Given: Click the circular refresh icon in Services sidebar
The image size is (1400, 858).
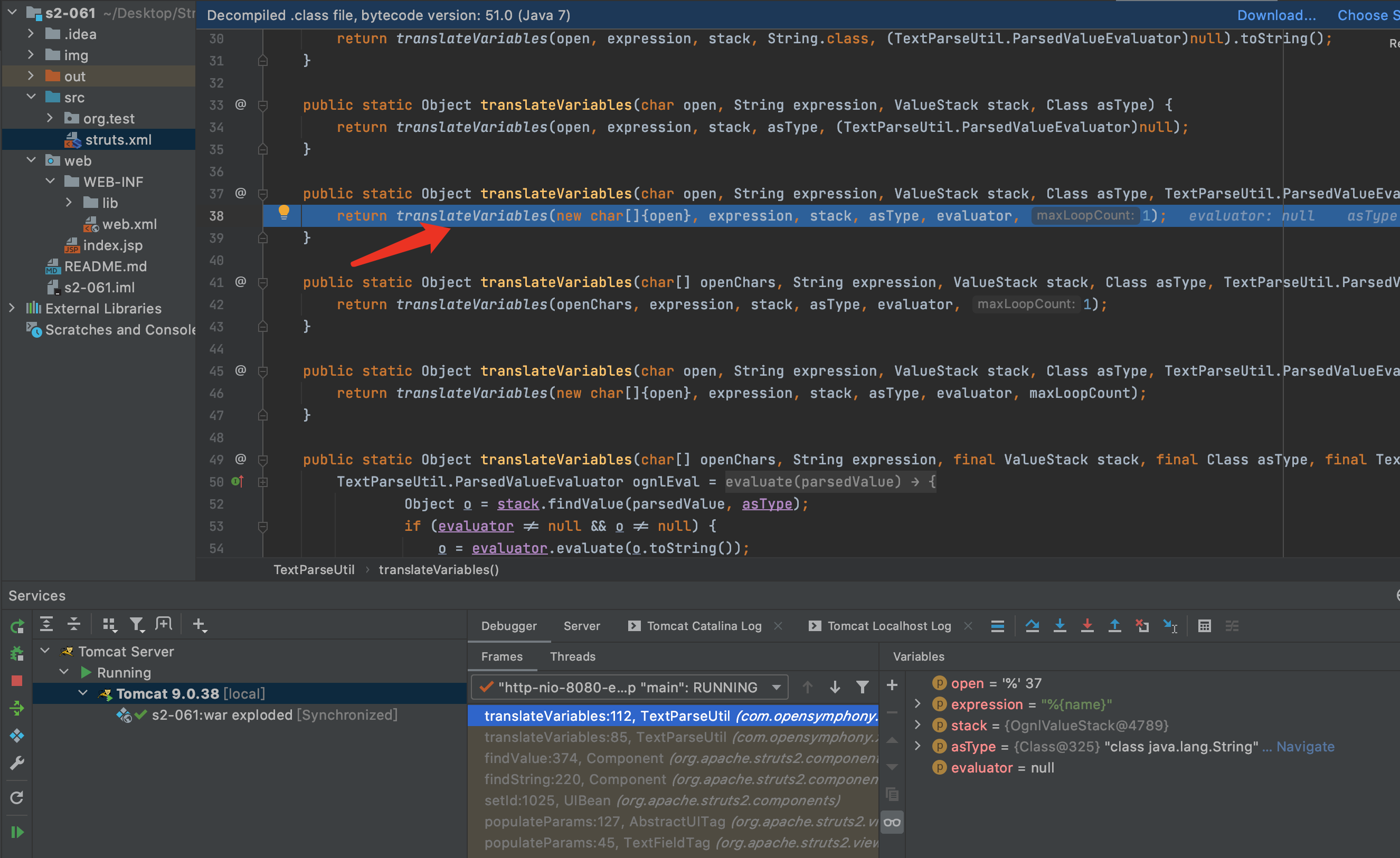Looking at the screenshot, I should [17, 798].
